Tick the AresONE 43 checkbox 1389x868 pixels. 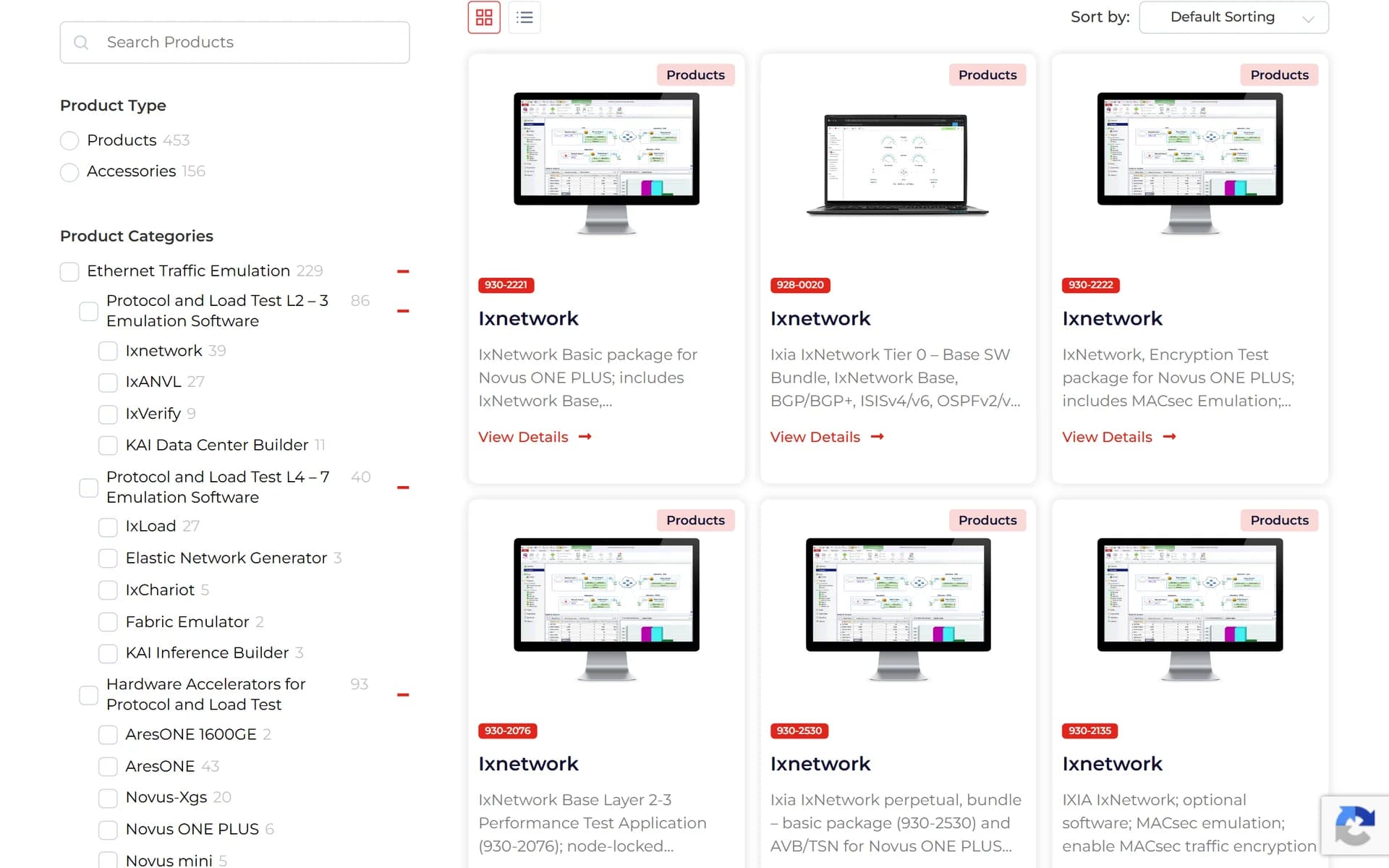(x=108, y=767)
